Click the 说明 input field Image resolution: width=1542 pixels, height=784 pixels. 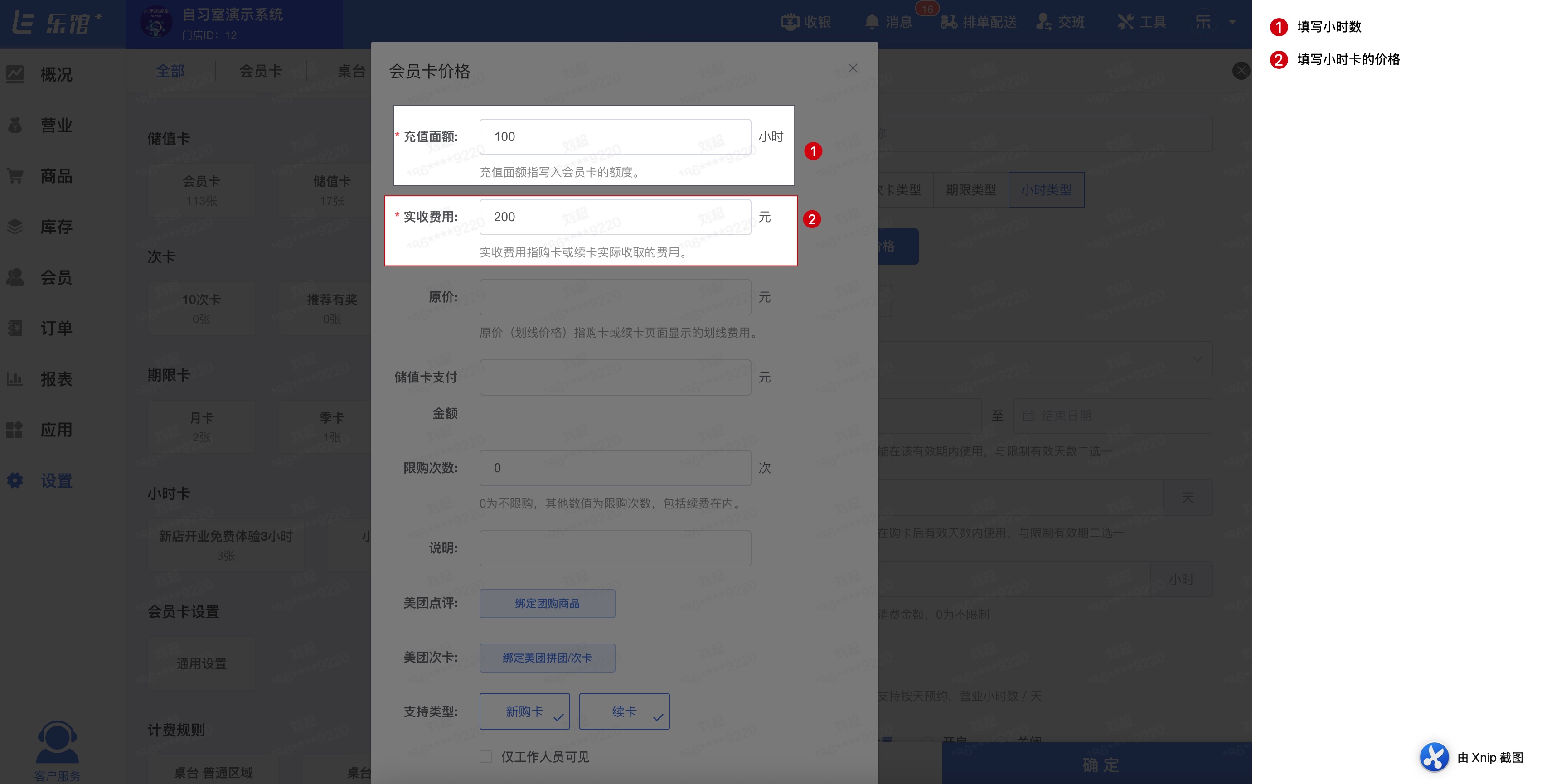(x=615, y=548)
